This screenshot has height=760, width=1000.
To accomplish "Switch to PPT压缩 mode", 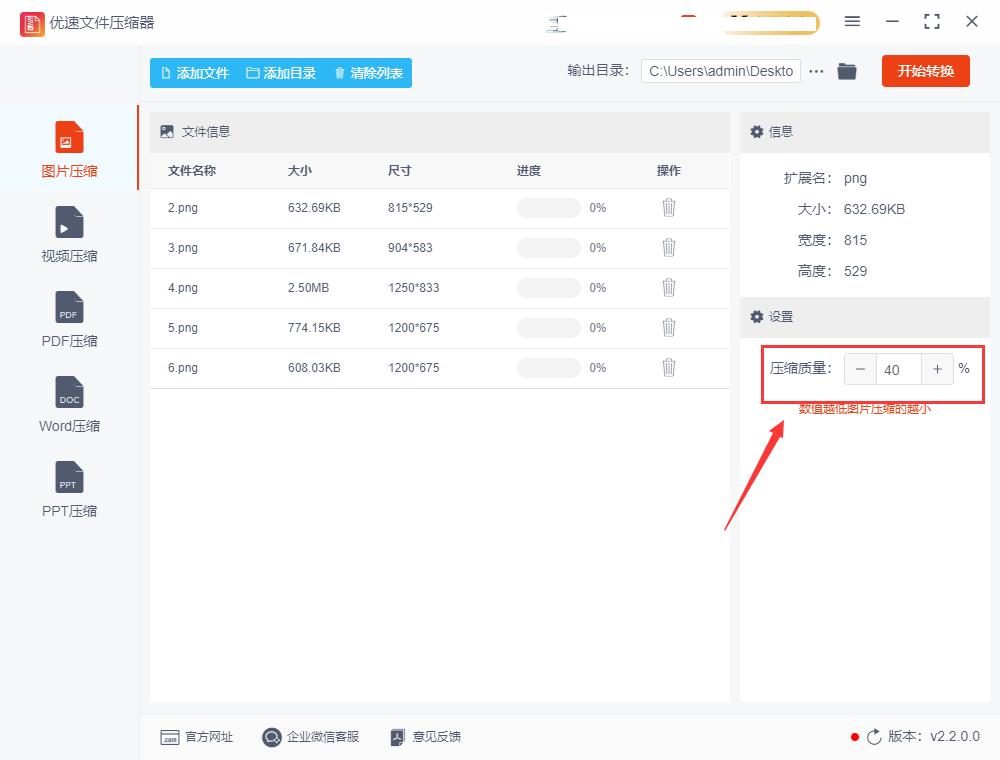I will click(68, 490).
